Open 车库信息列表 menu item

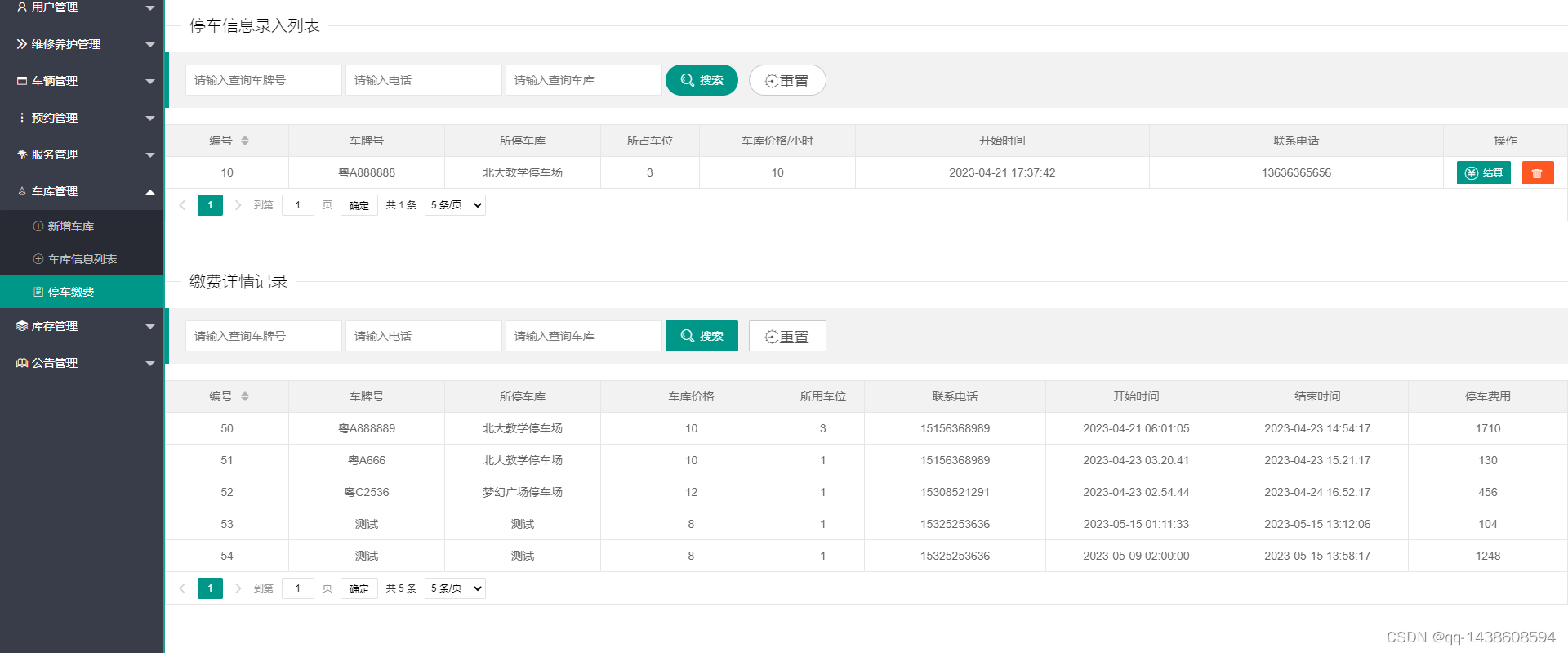[82, 259]
